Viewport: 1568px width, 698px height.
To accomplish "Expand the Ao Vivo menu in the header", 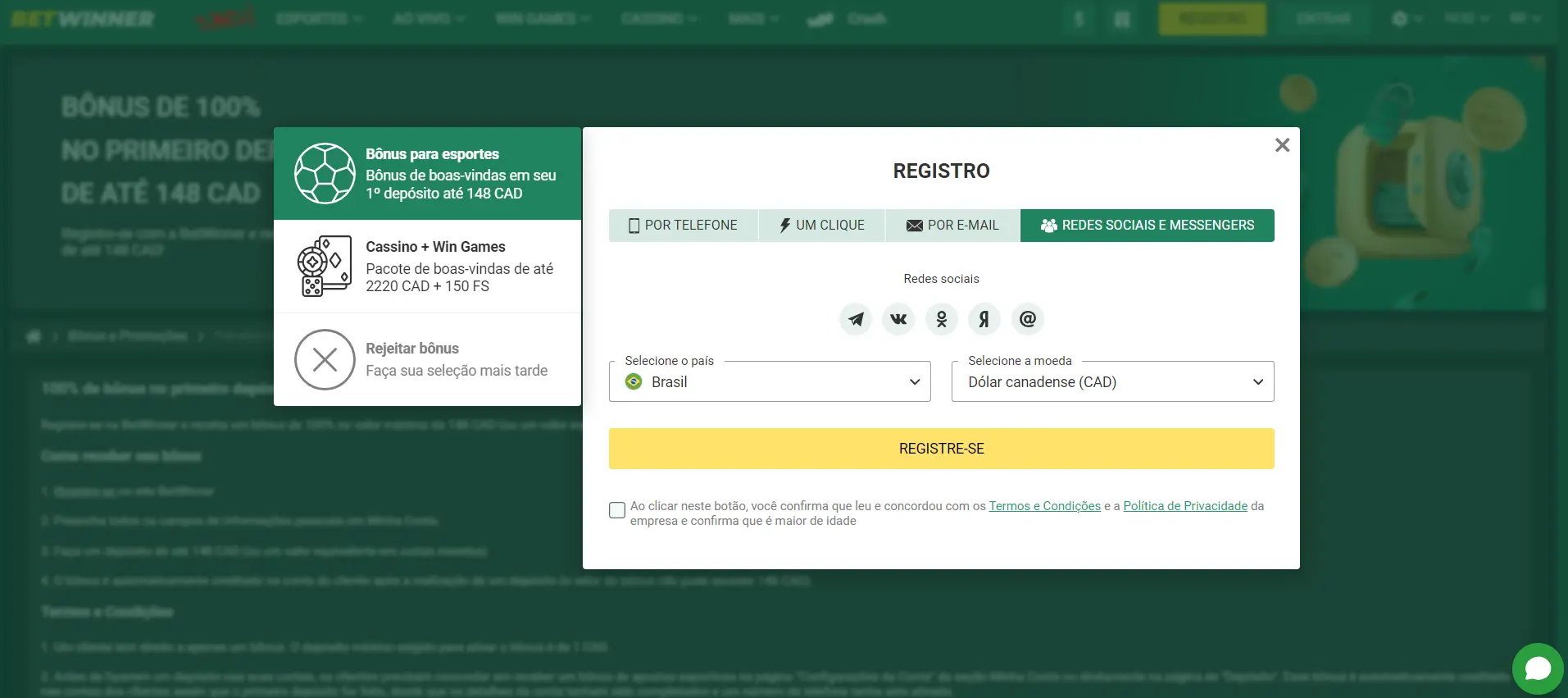I will point(429,19).
